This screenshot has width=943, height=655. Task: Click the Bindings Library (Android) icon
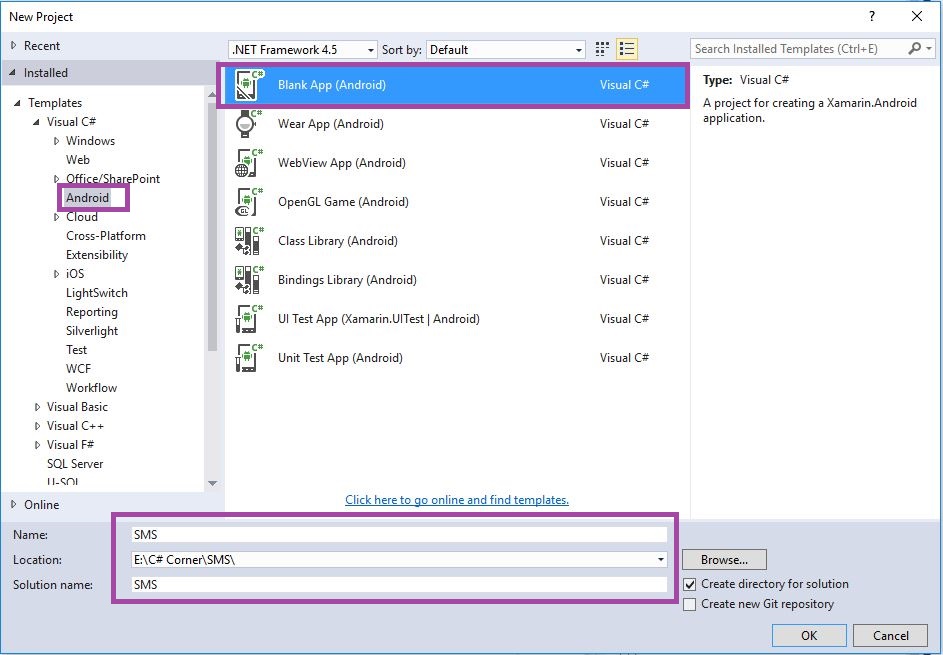(248, 280)
